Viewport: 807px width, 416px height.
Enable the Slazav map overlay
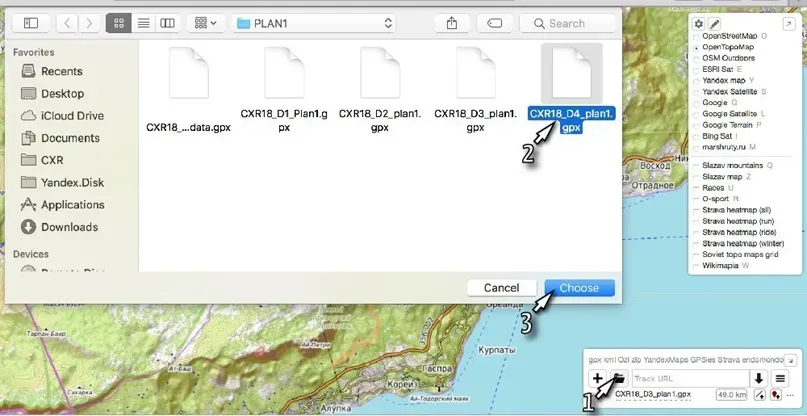coord(722,177)
